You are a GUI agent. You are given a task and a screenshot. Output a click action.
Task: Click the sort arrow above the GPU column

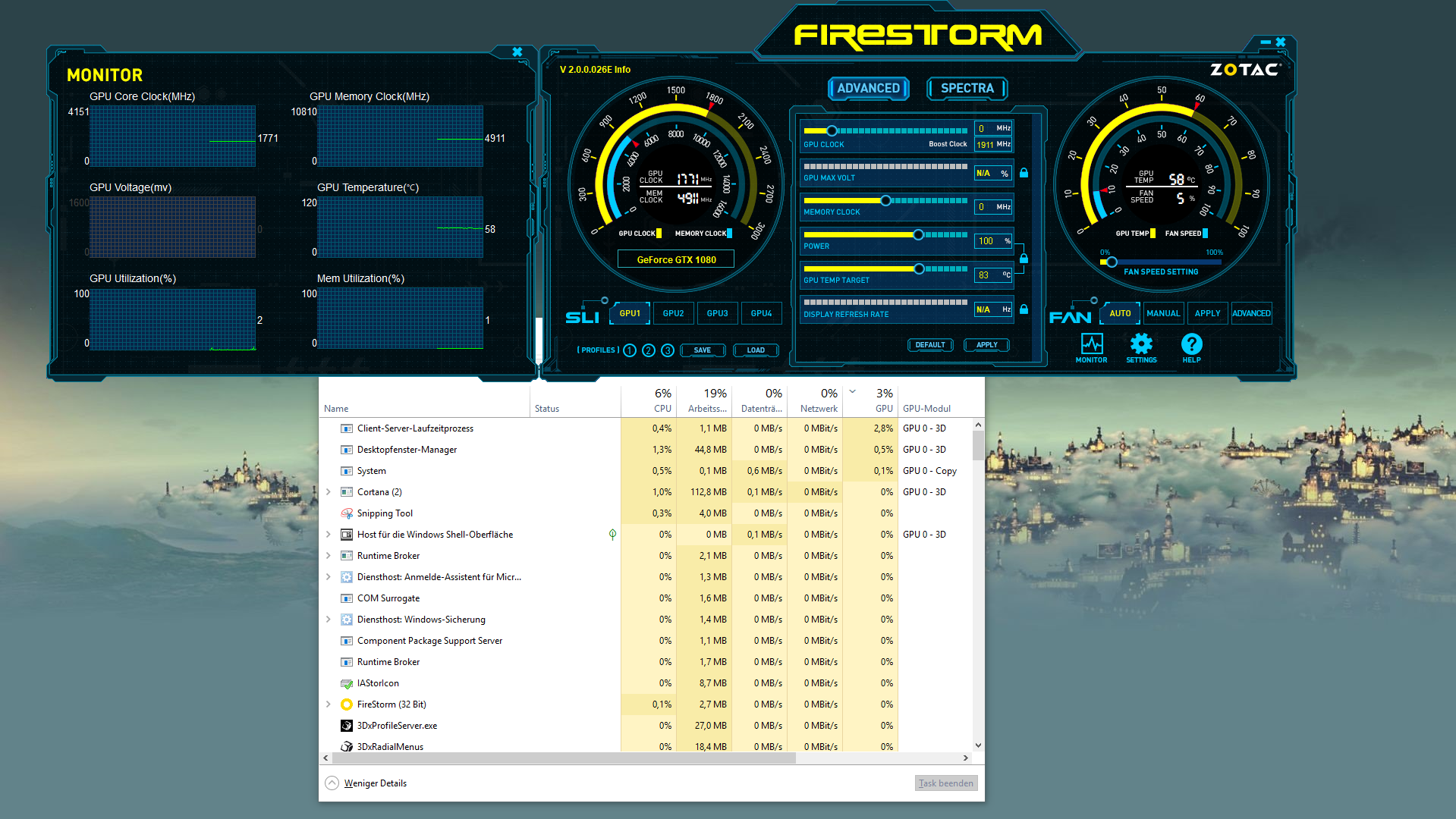click(852, 392)
